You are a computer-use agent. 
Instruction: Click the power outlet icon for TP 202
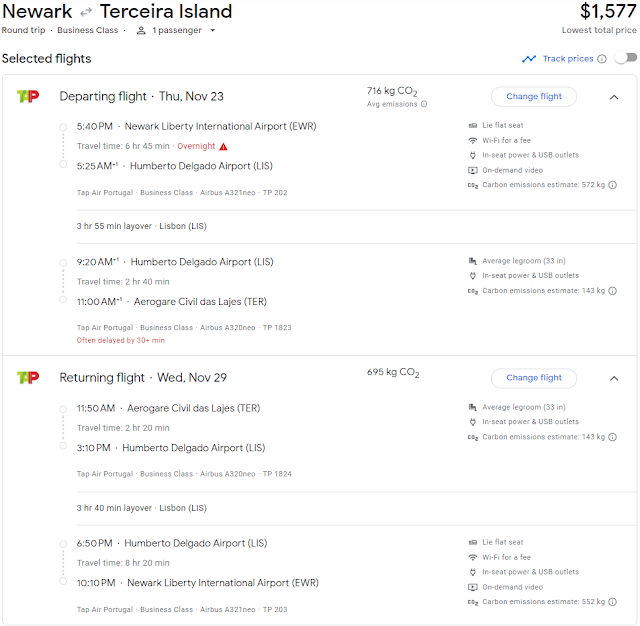tap(473, 155)
